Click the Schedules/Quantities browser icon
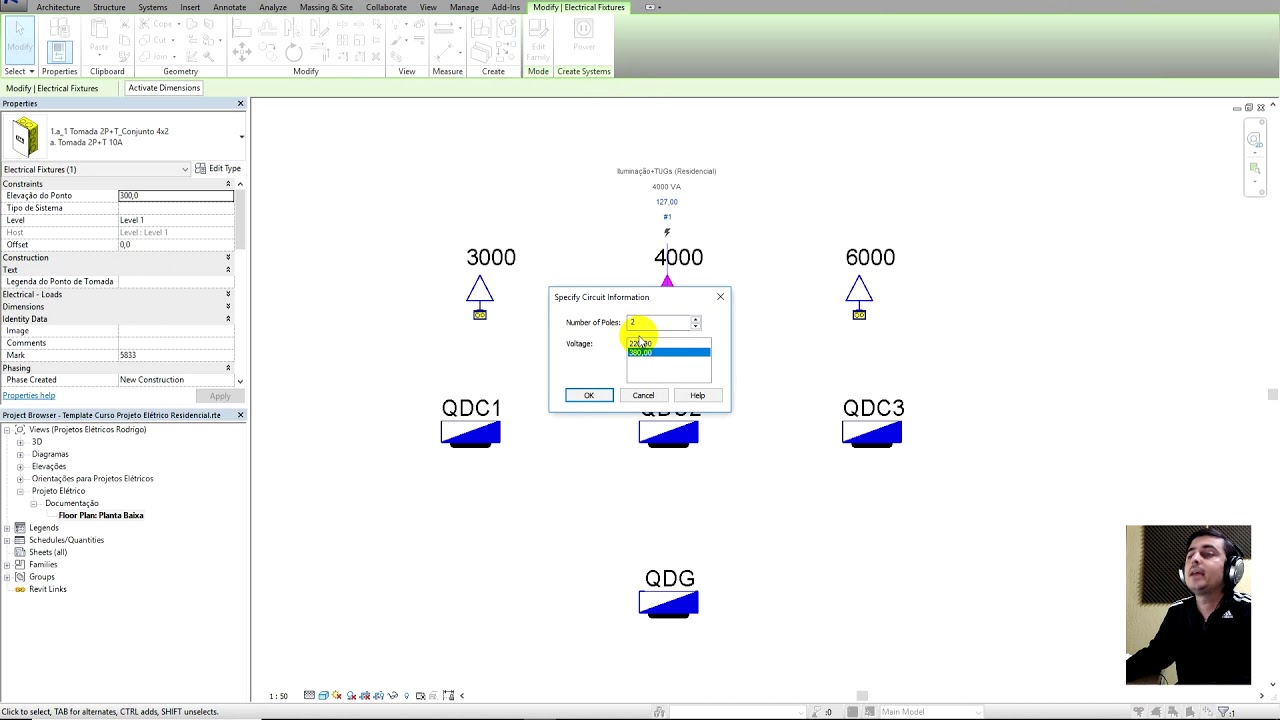 20,540
